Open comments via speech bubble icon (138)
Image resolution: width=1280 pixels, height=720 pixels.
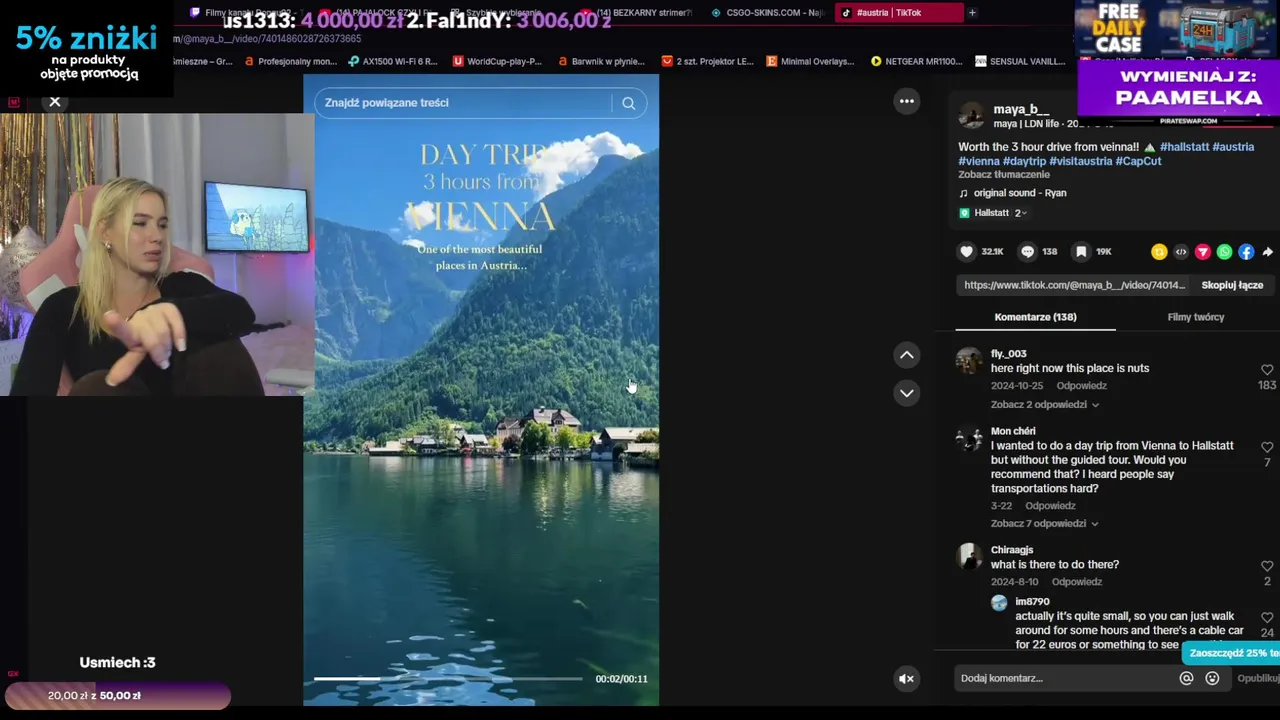coord(1027,252)
